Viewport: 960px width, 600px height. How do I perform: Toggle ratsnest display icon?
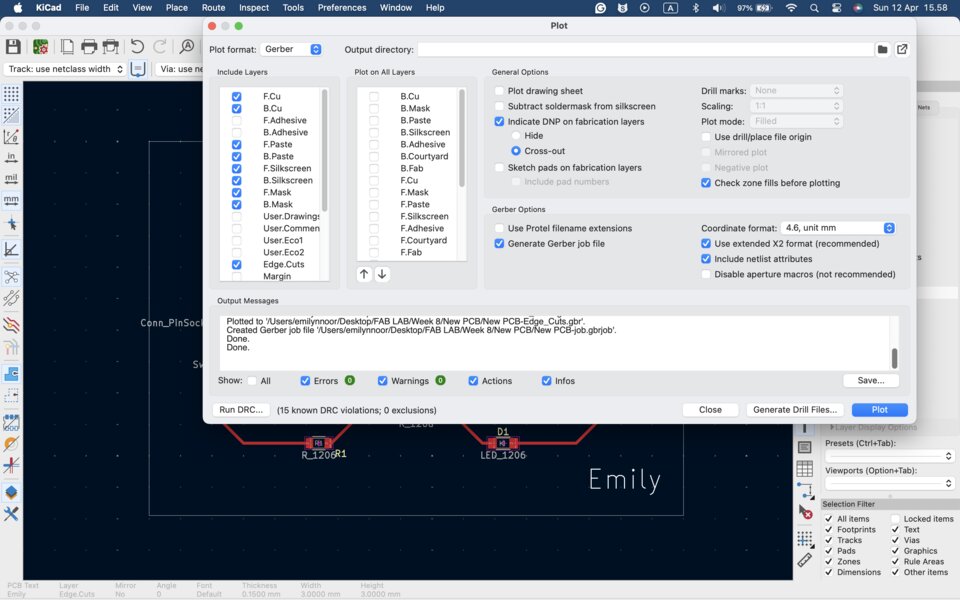tap(11, 277)
